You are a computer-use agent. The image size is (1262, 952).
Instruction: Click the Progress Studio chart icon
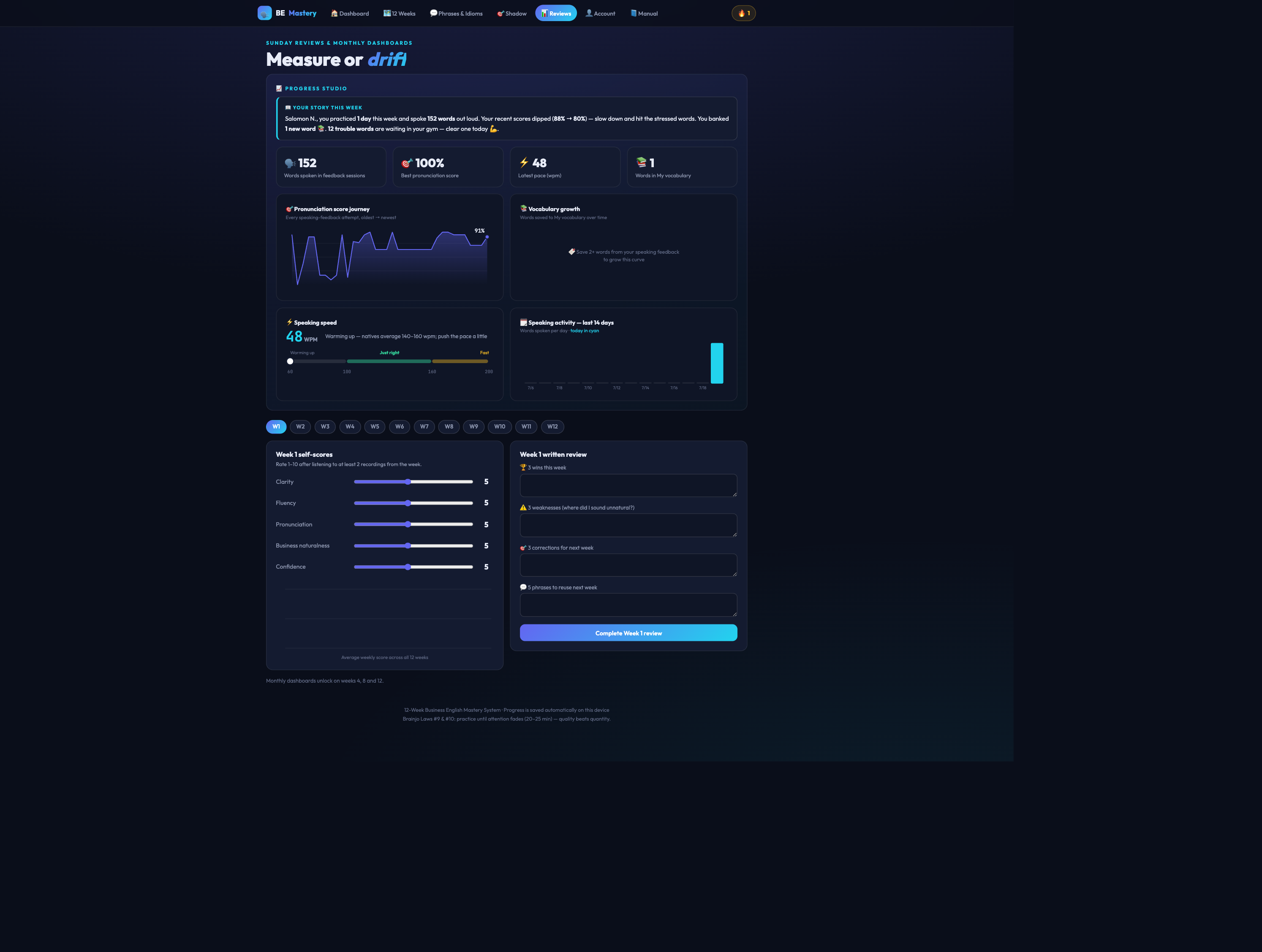(279, 88)
